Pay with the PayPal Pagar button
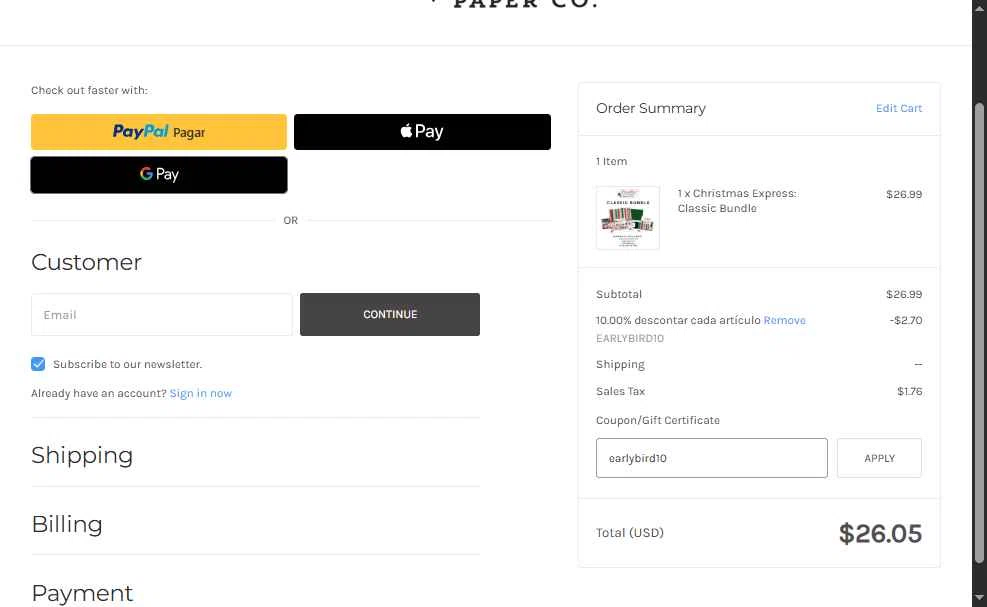 159,132
